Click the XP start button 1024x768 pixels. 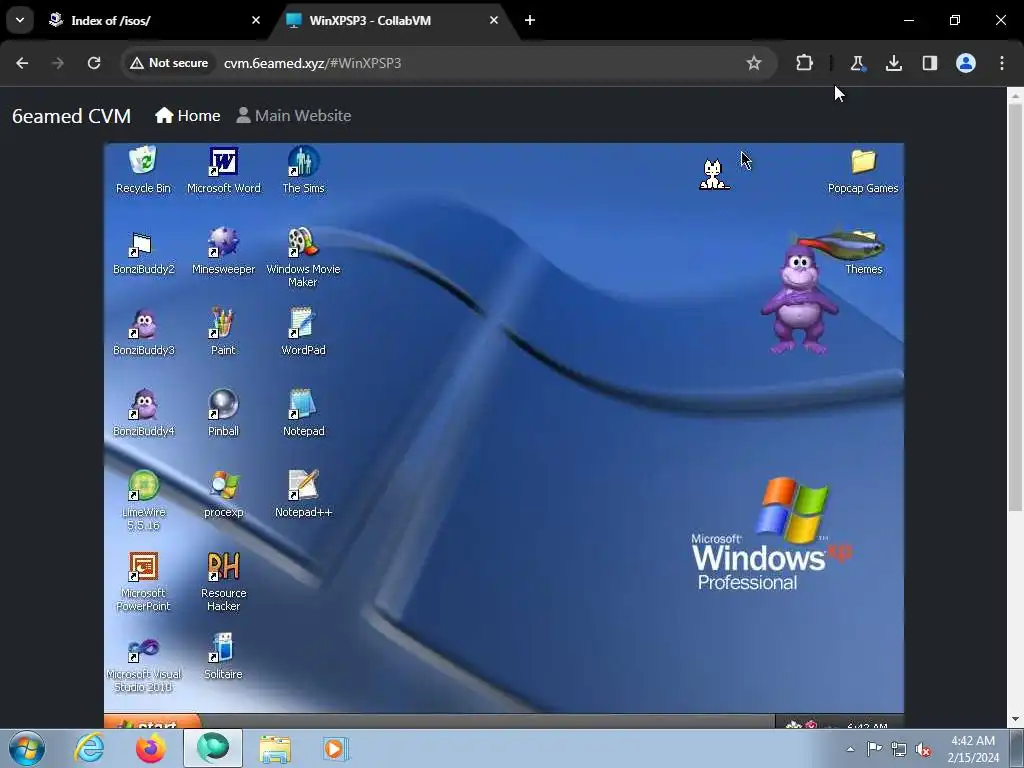(x=152, y=722)
